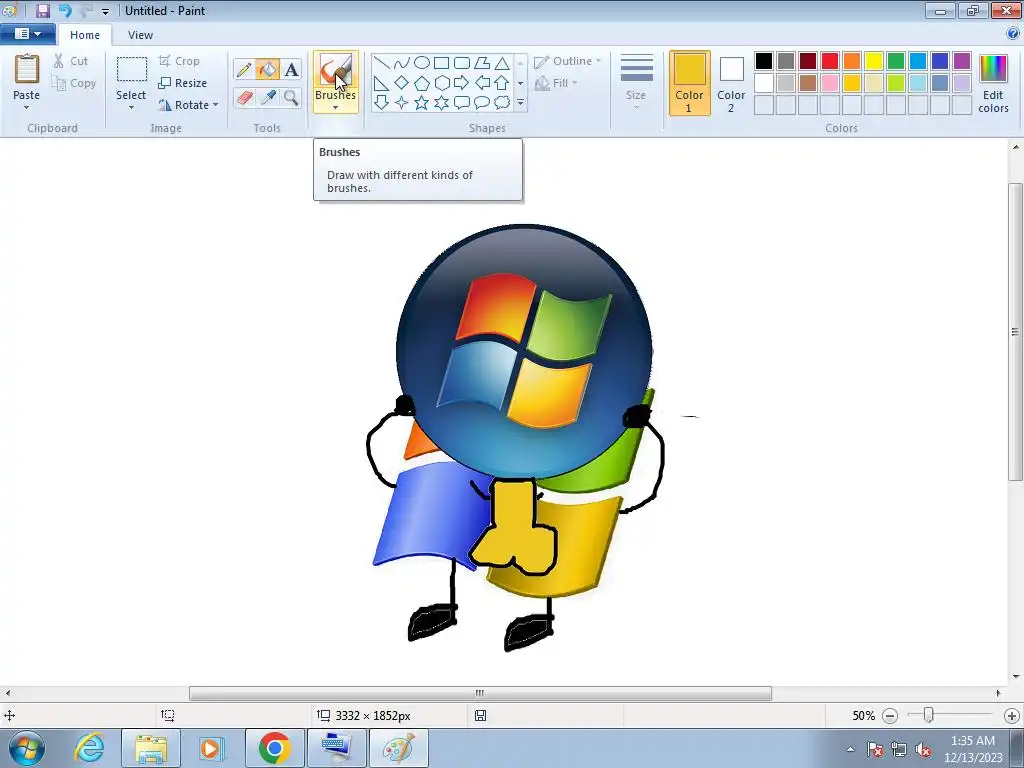This screenshot has width=1024, height=768.
Task: Pick the purple color swatch
Action: 961,61
